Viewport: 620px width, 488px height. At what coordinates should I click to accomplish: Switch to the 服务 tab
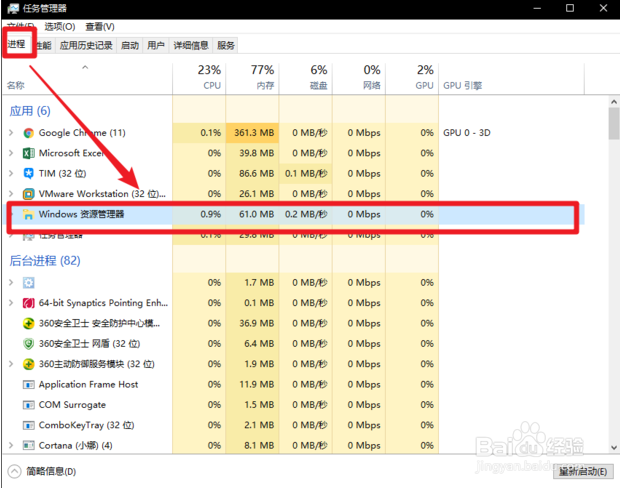tap(226, 45)
